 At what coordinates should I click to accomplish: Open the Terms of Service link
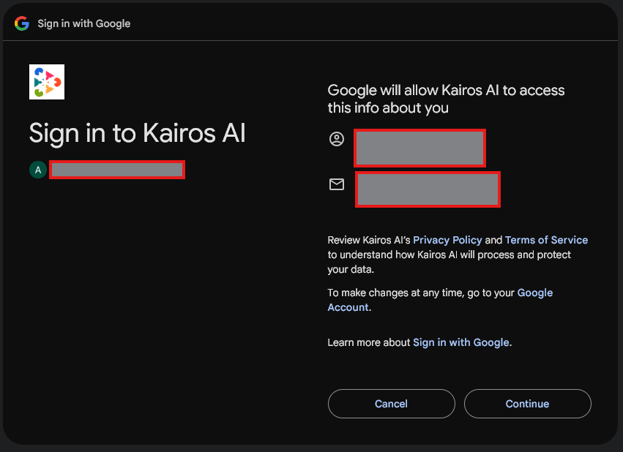pyautogui.click(x=546, y=240)
